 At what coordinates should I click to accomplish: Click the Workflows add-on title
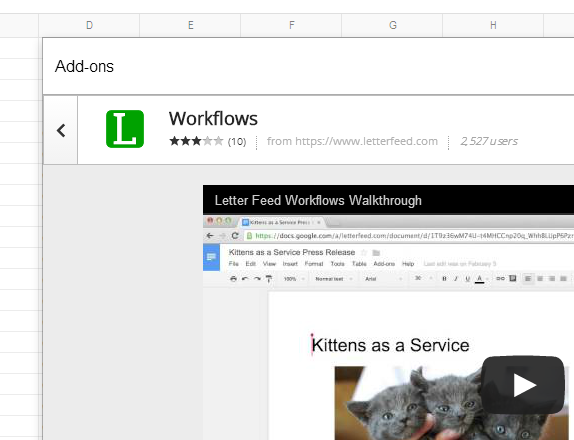point(213,119)
